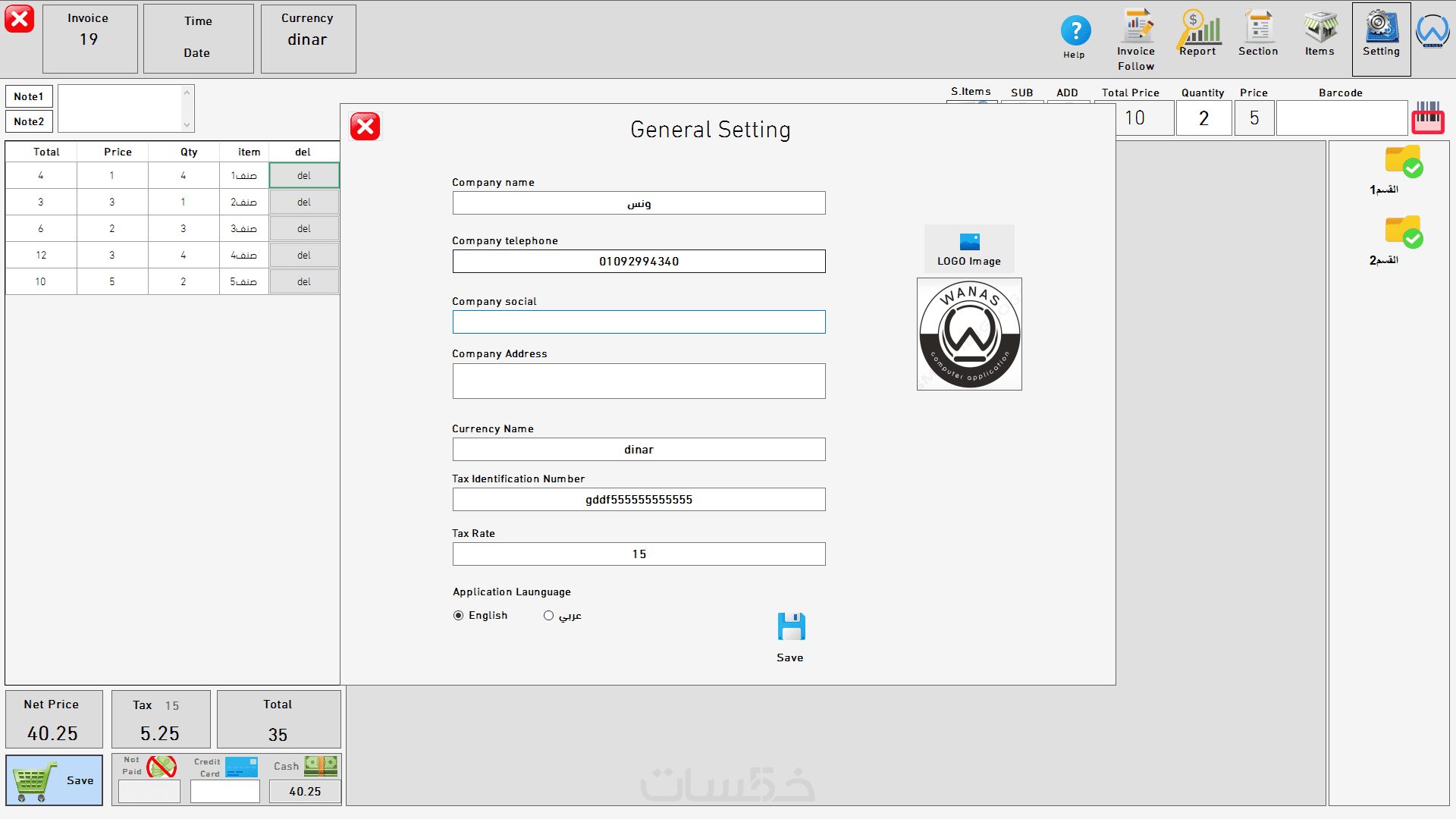Open the القسم2 section folder

(1403, 232)
